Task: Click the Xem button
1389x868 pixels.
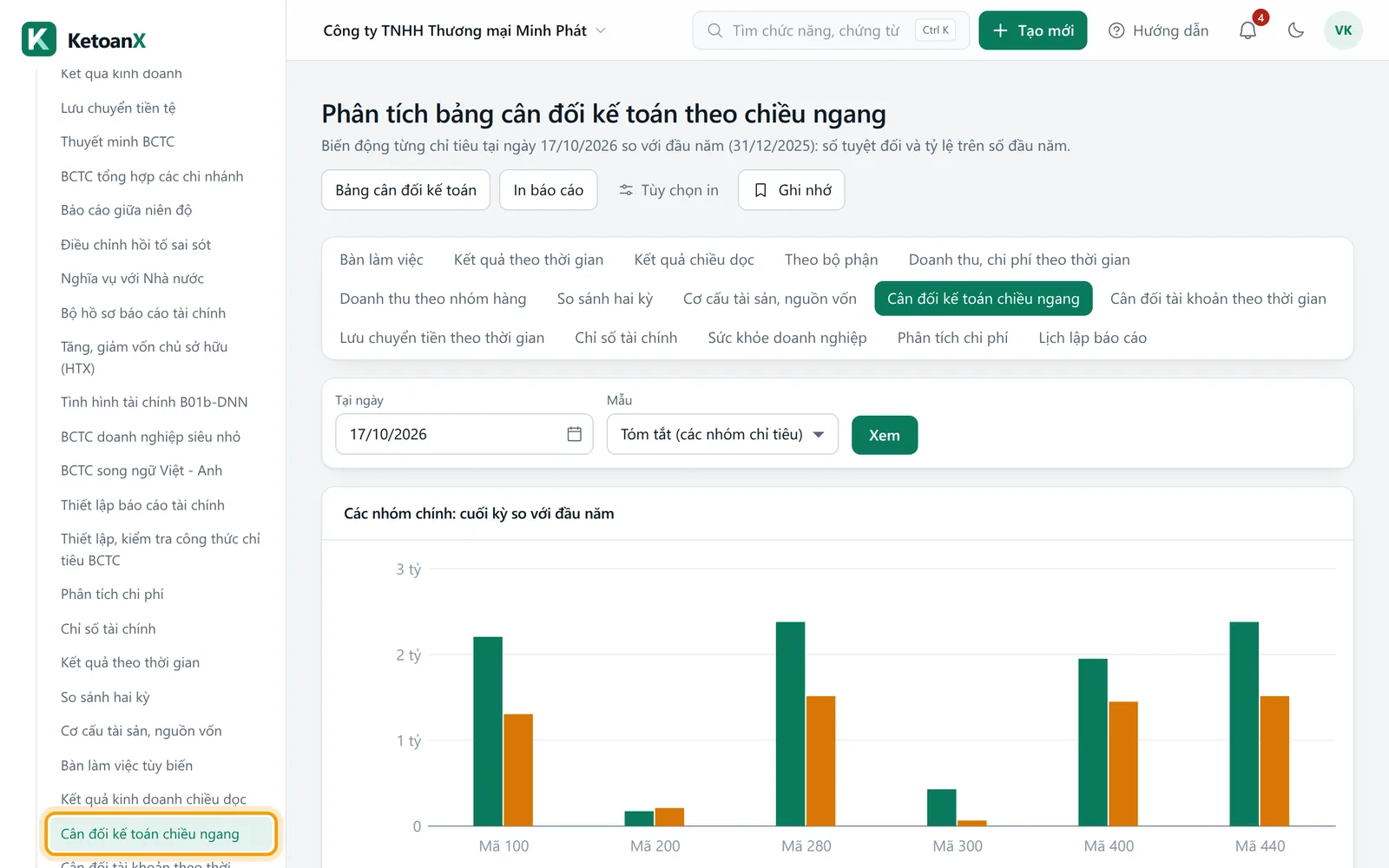Action: pyautogui.click(x=885, y=435)
